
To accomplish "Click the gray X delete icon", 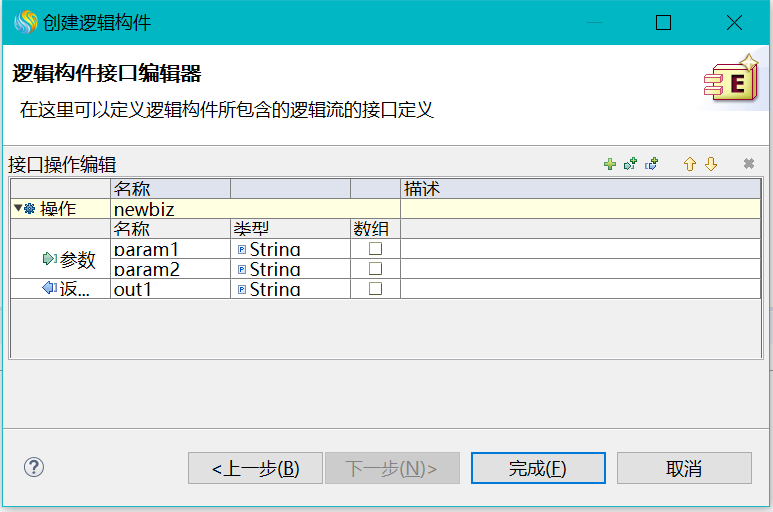I will (x=748, y=165).
